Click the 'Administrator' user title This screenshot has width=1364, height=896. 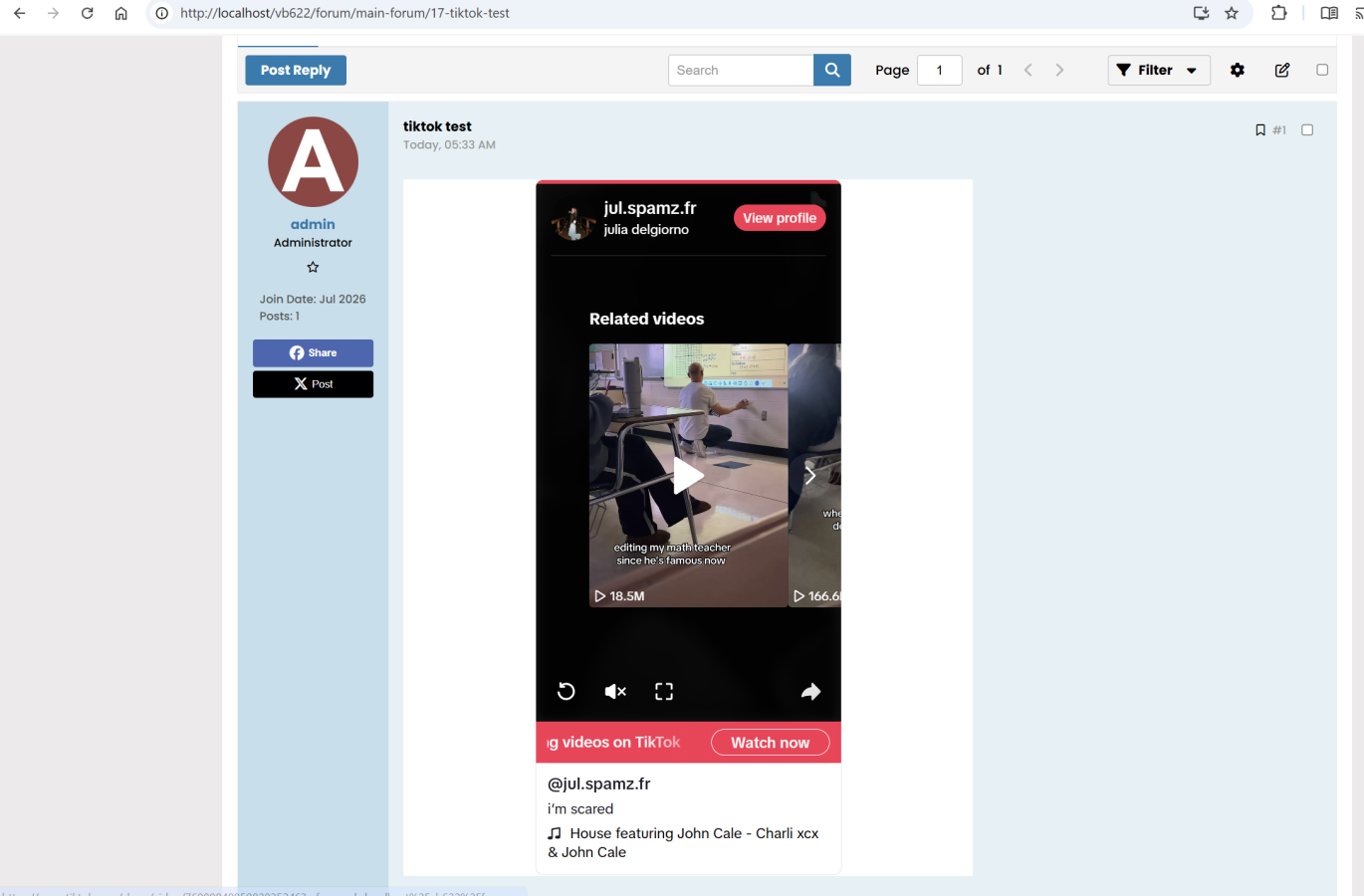[313, 243]
